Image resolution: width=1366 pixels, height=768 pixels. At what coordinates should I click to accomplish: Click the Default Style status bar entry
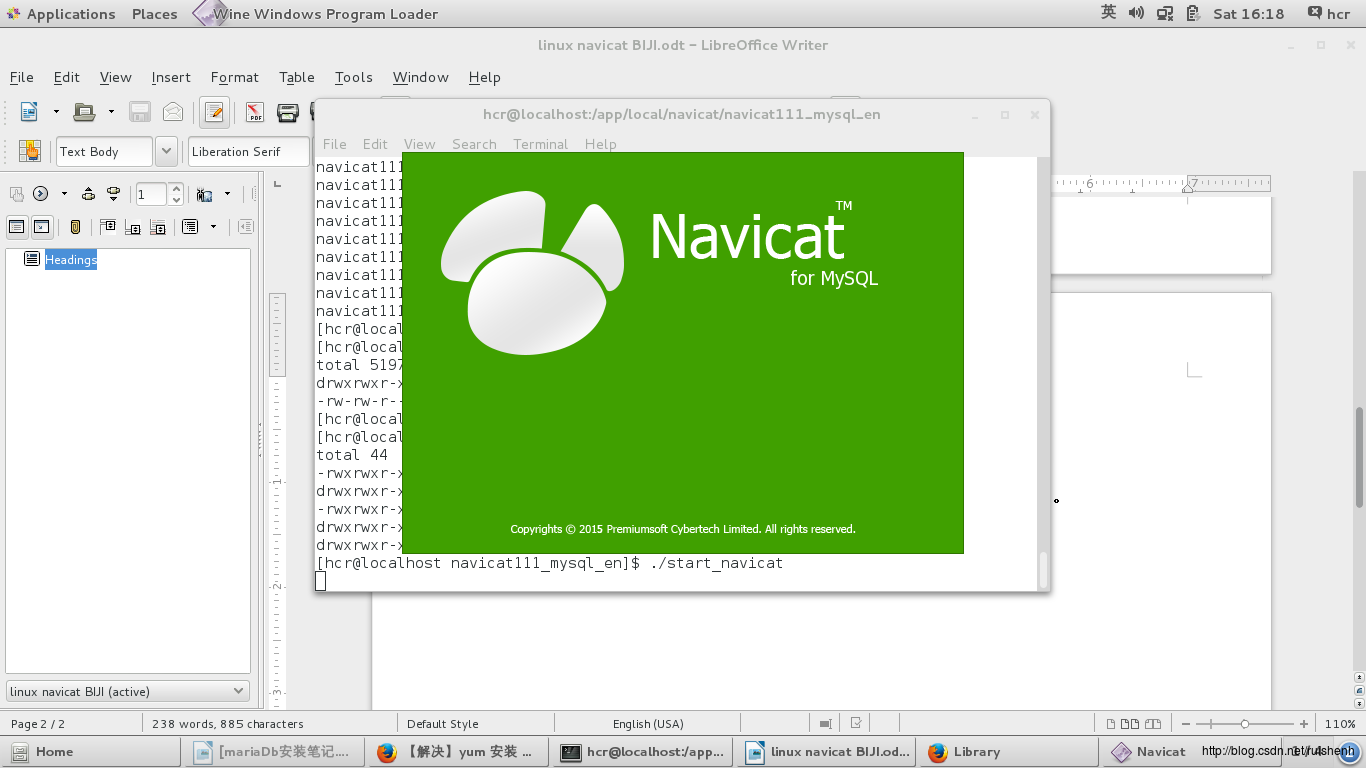[443, 723]
